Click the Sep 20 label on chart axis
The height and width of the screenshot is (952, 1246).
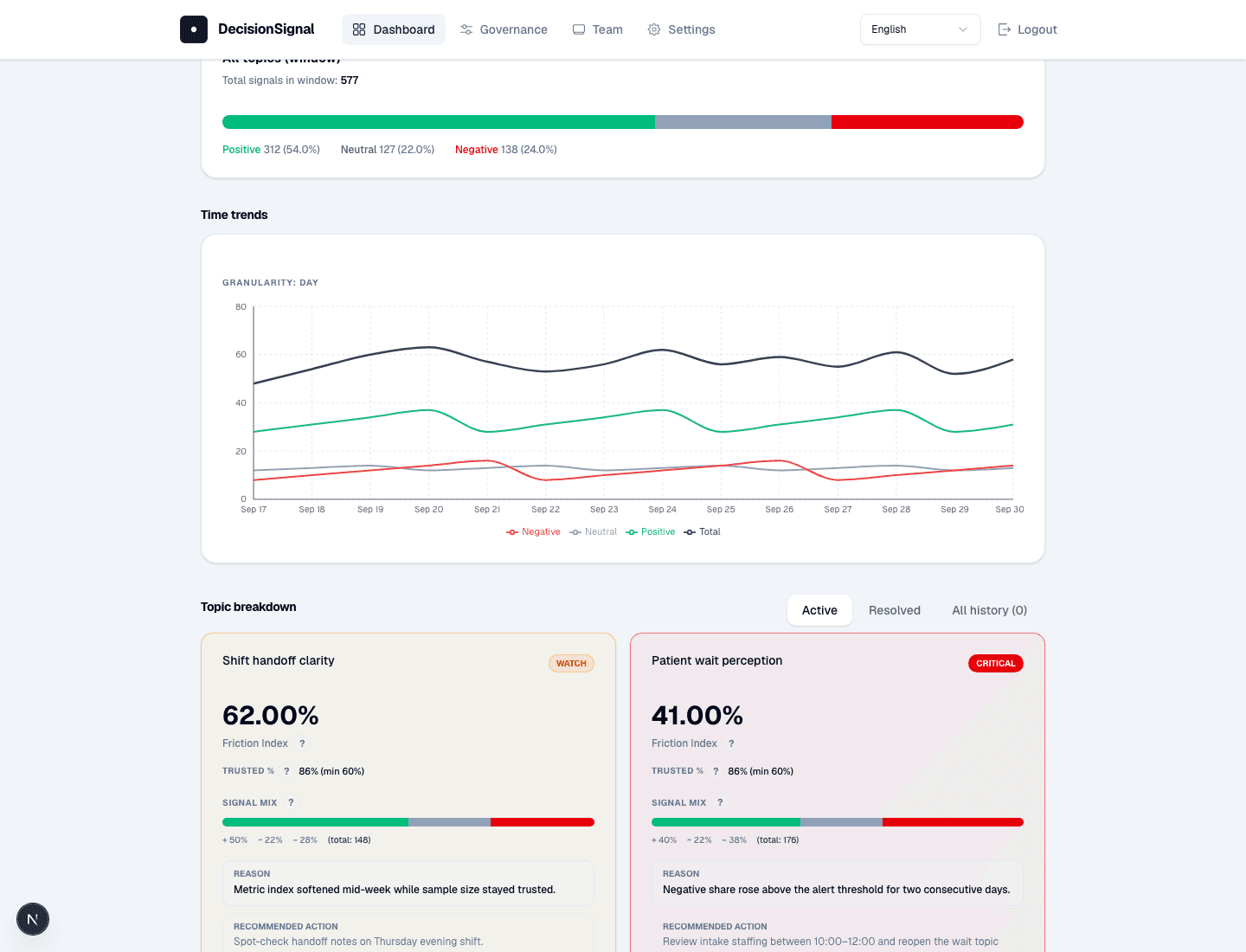pos(429,510)
